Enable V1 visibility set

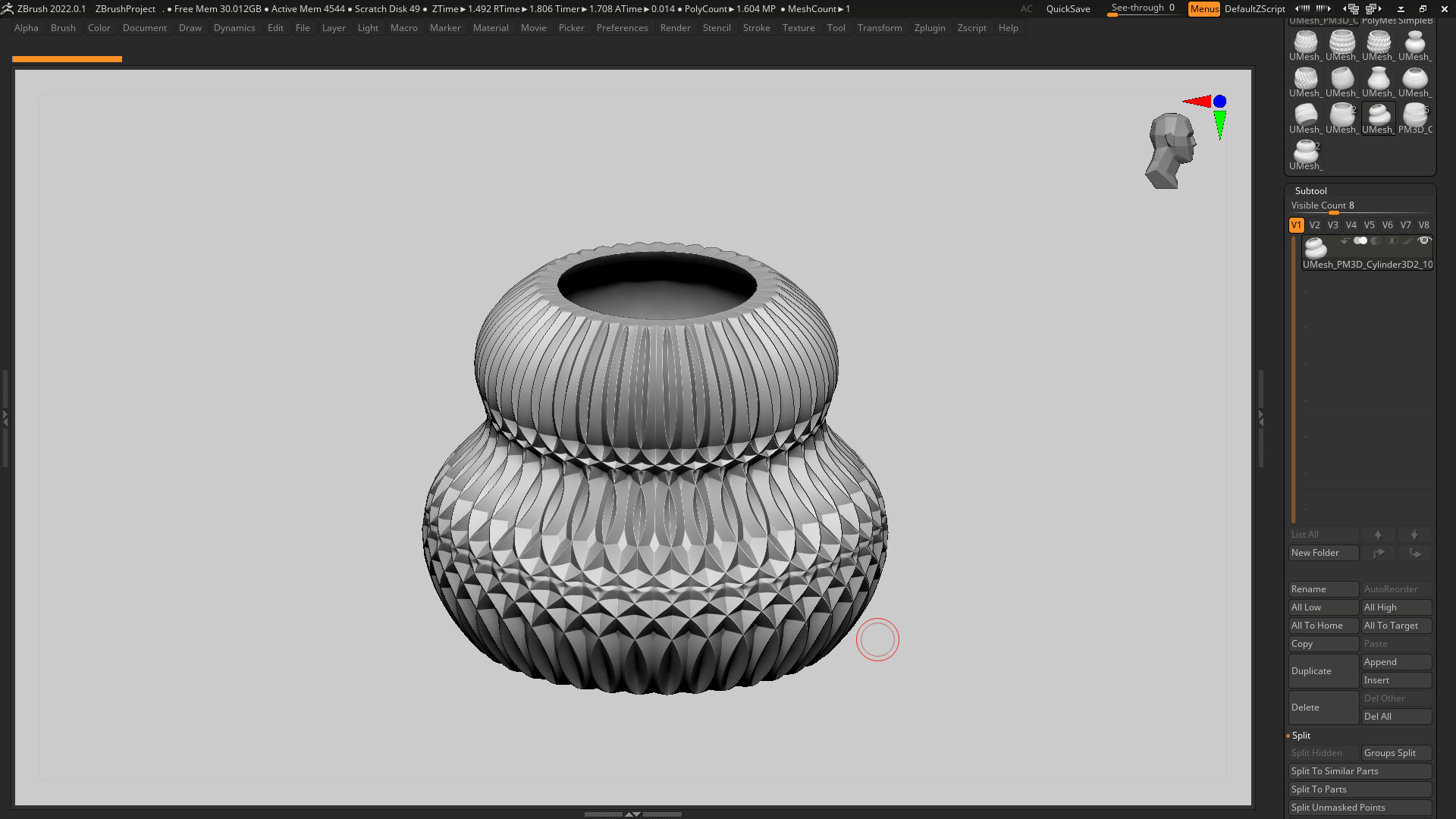pos(1296,225)
